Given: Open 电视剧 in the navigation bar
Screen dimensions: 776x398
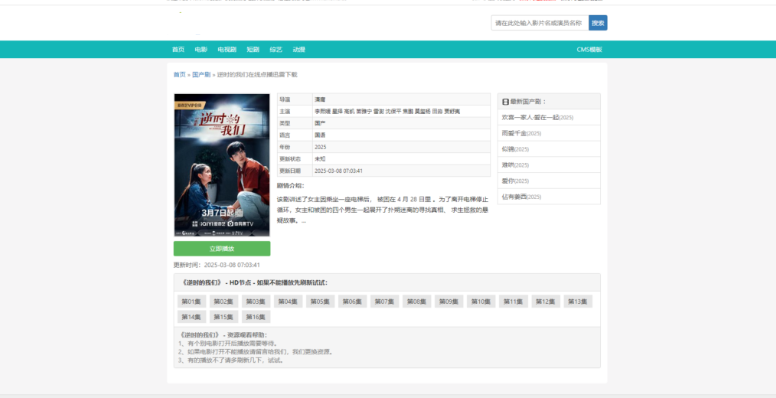Looking at the screenshot, I should point(227,50).
